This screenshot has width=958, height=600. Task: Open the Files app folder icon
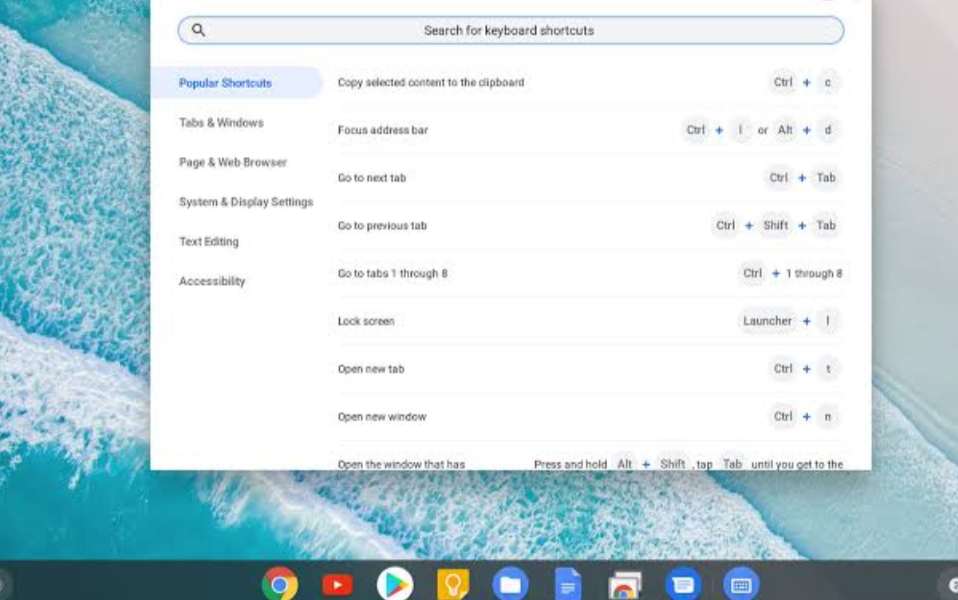(510, 584)
